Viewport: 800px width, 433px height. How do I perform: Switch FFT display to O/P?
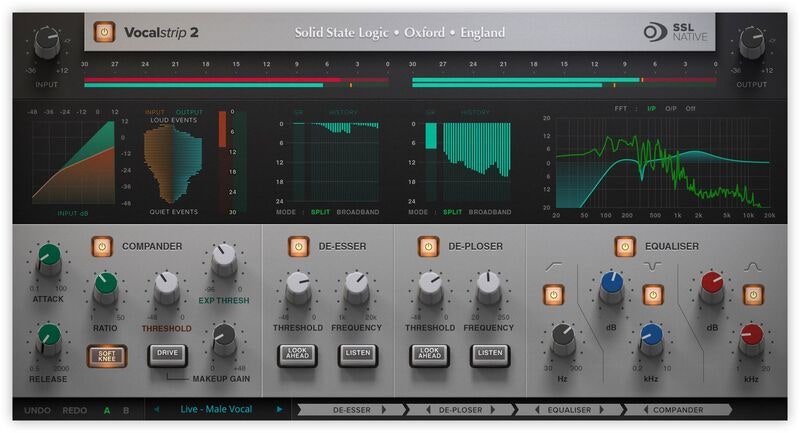[x=669, y=108]
